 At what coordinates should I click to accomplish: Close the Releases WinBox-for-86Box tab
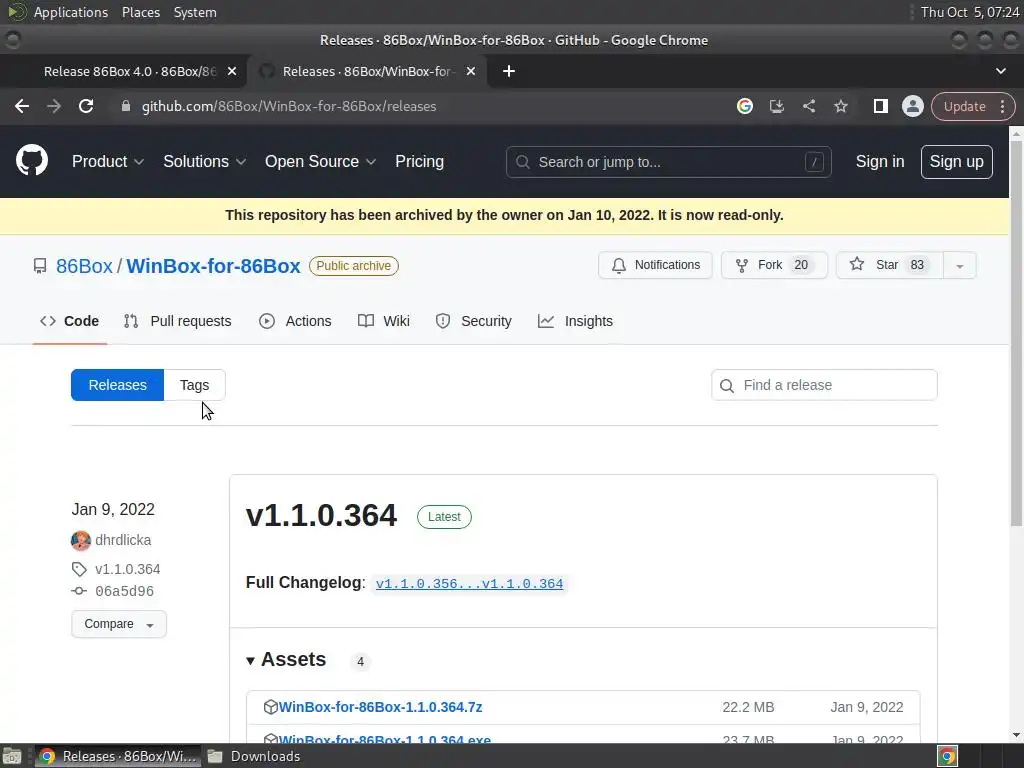coord(471,71)
